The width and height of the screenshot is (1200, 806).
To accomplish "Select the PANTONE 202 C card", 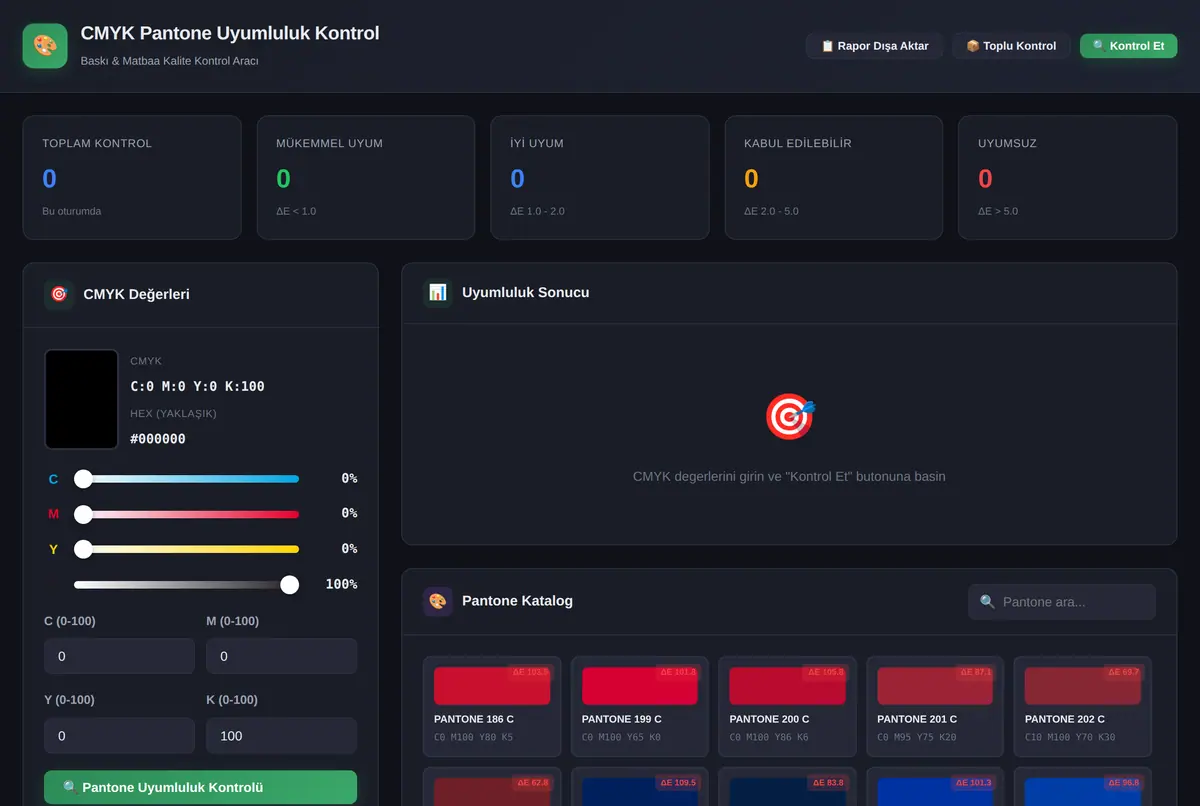I will 1083,706.
